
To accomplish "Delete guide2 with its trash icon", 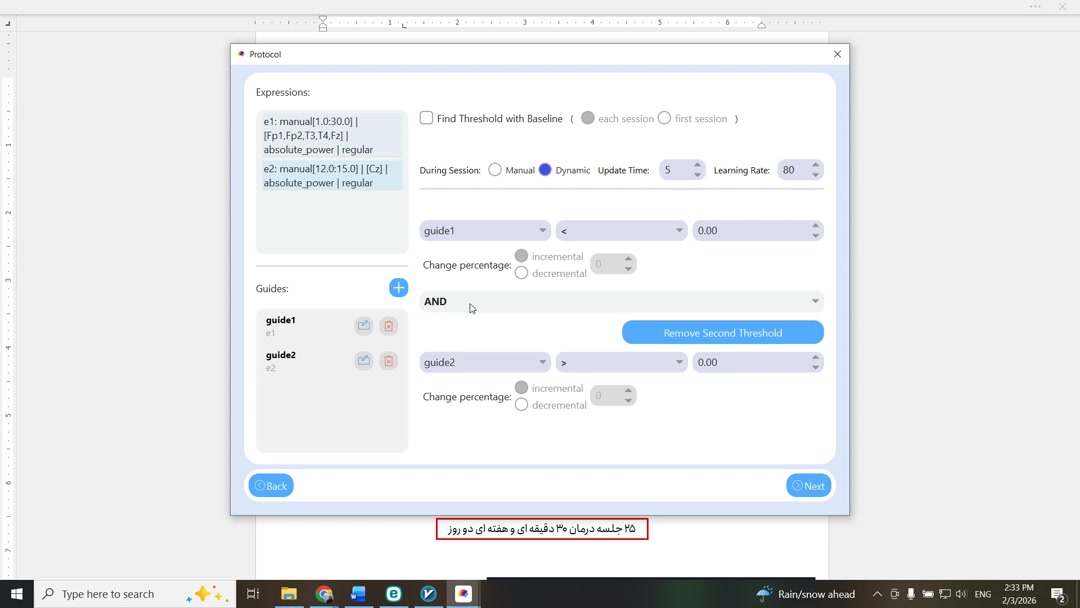I will tap(388, 361).
